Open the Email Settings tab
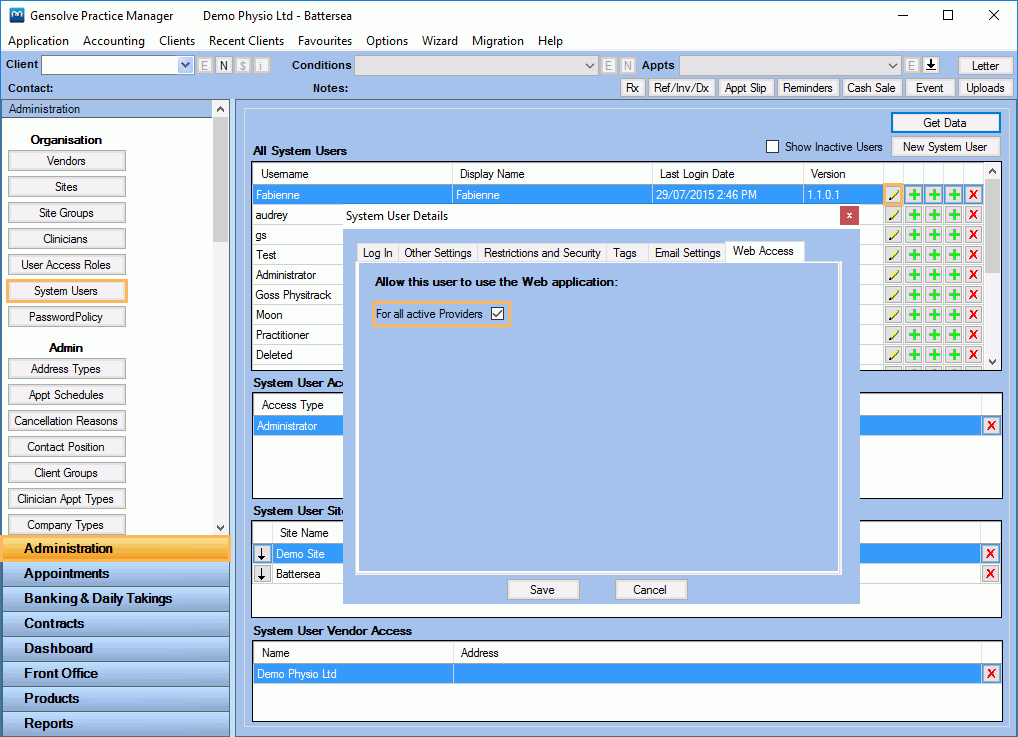 pyautogui.click(x=688, y=253)
